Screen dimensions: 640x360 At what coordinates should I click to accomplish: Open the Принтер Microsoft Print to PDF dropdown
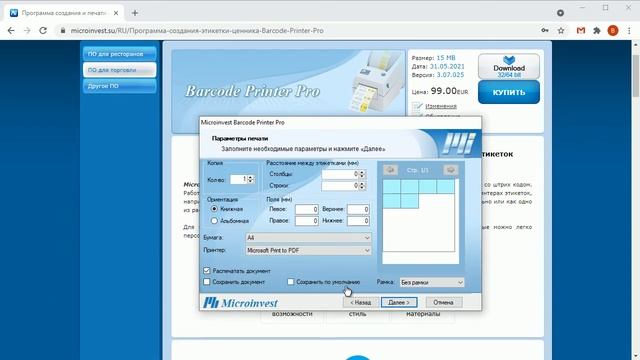coord(308,250)
